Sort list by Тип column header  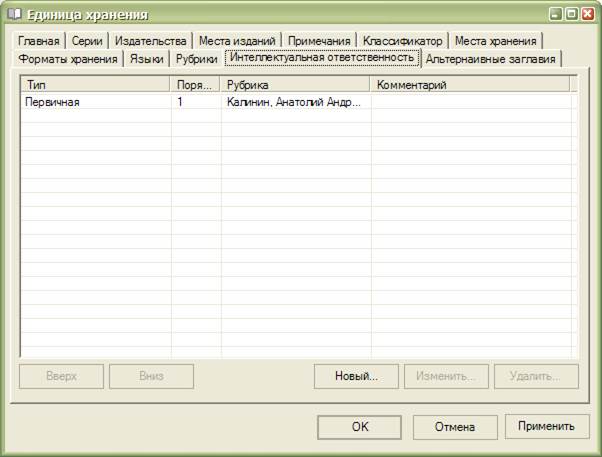point(95,85)
